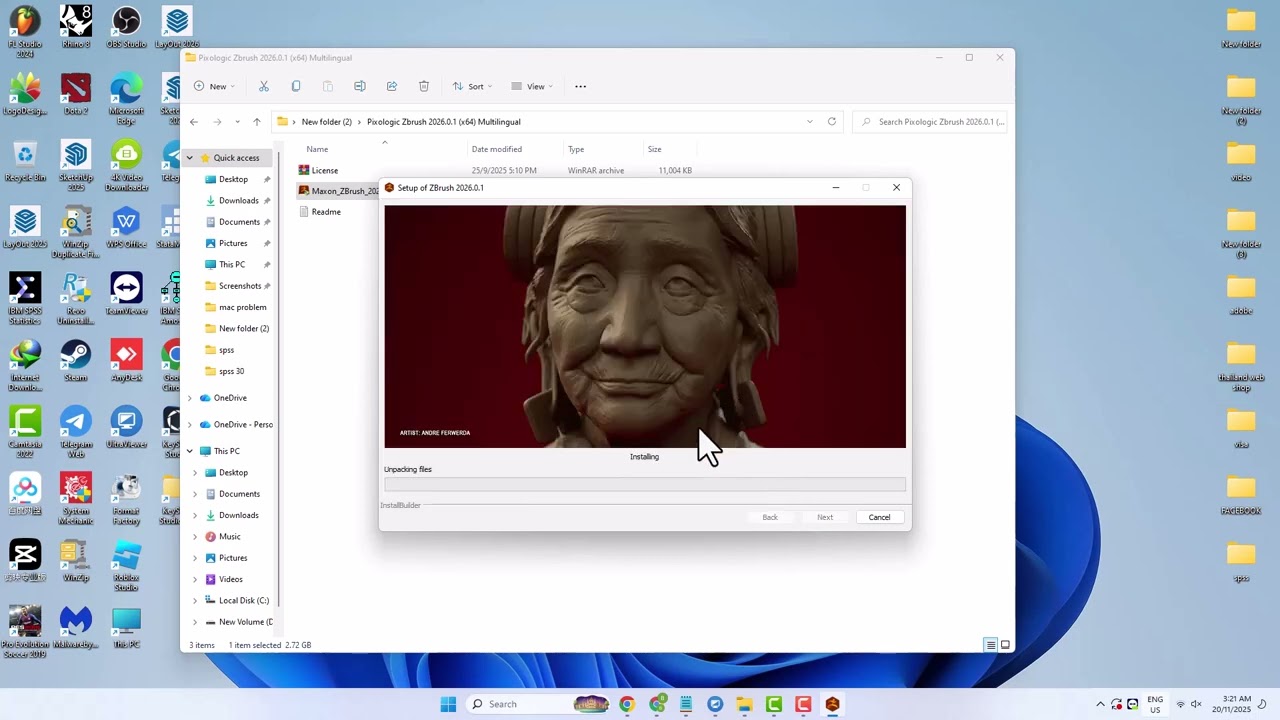1280x720 pixels.
Task: Collapse the This PC tree node
Action: (x=190, y=451)
